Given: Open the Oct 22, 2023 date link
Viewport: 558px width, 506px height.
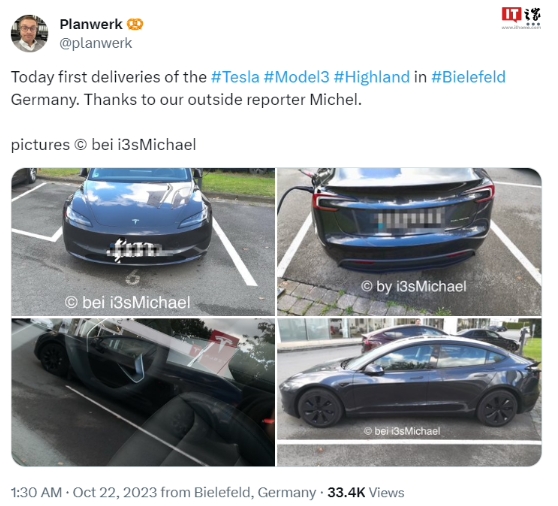Looking at the screenshot, I should [115, 492].
